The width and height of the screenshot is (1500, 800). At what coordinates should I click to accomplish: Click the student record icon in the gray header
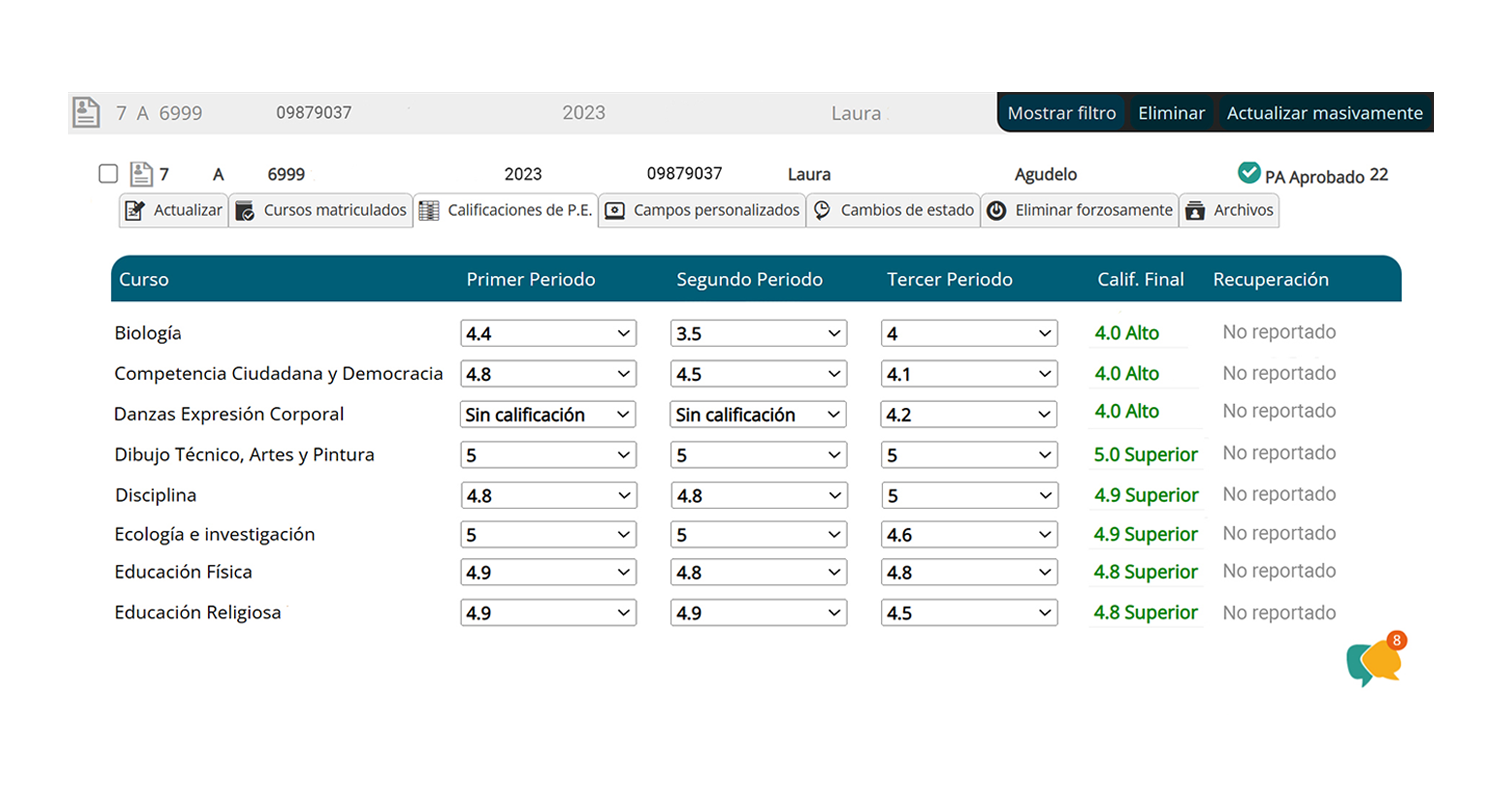click(x=87, y=113)
